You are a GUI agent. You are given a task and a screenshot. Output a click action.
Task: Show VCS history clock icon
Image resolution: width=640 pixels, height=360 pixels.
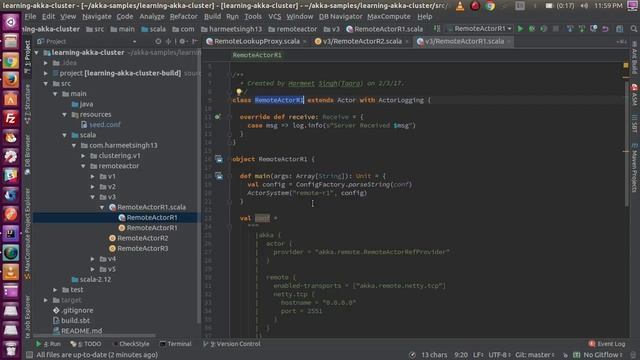pos(593,29)
